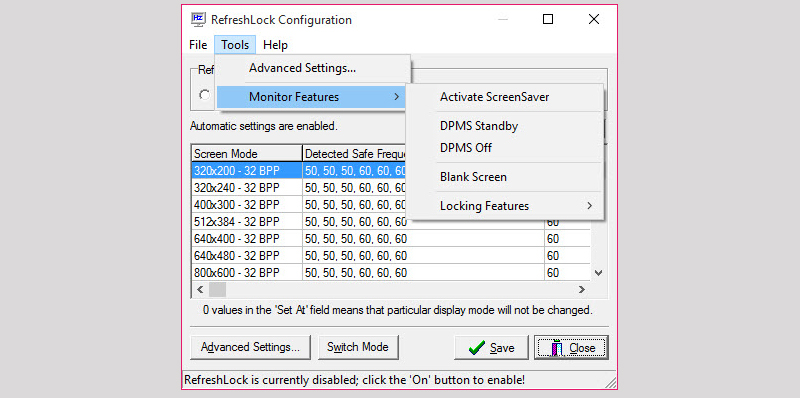Expand the Locking Features submenu
800x398 pixels.
505,206
